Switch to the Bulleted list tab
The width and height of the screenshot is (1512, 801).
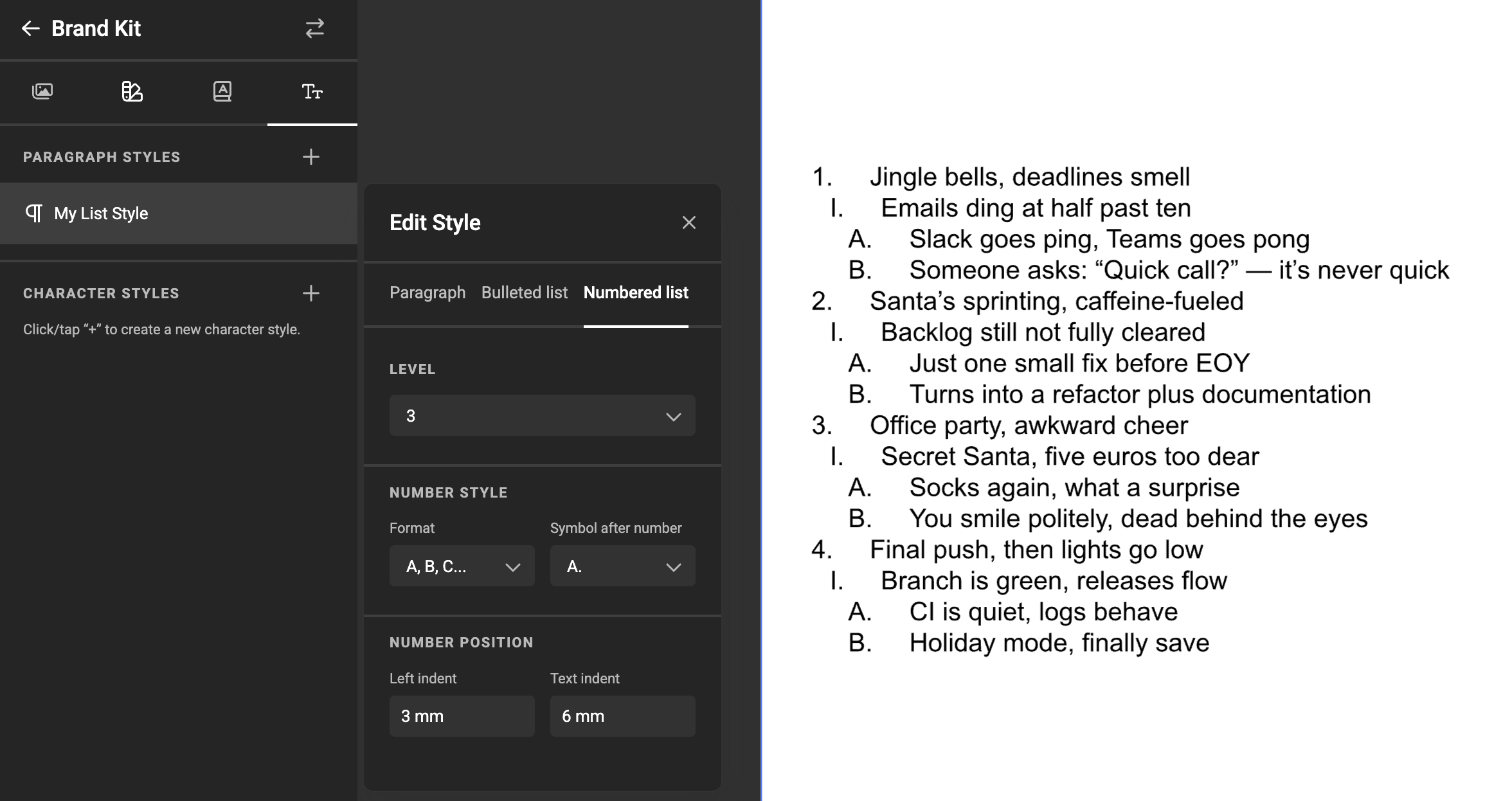point(524,292)
